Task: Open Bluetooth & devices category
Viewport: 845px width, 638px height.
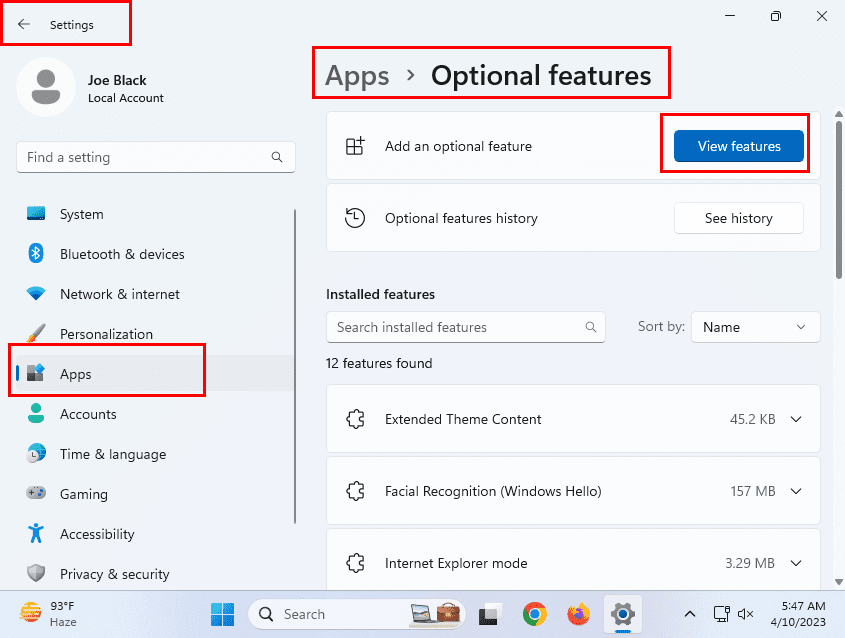Action: point(155,254)
